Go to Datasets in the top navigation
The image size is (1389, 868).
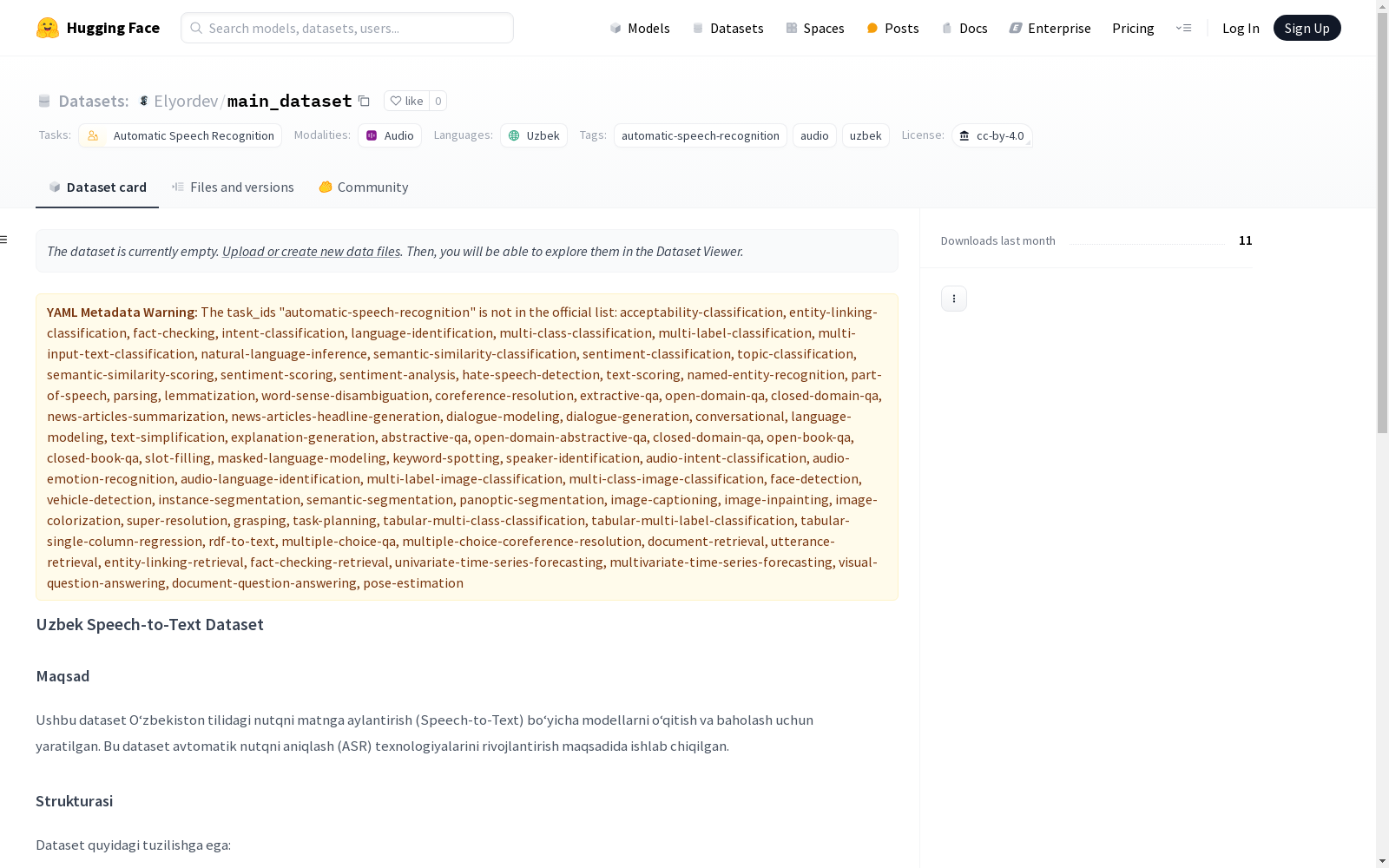727,28
